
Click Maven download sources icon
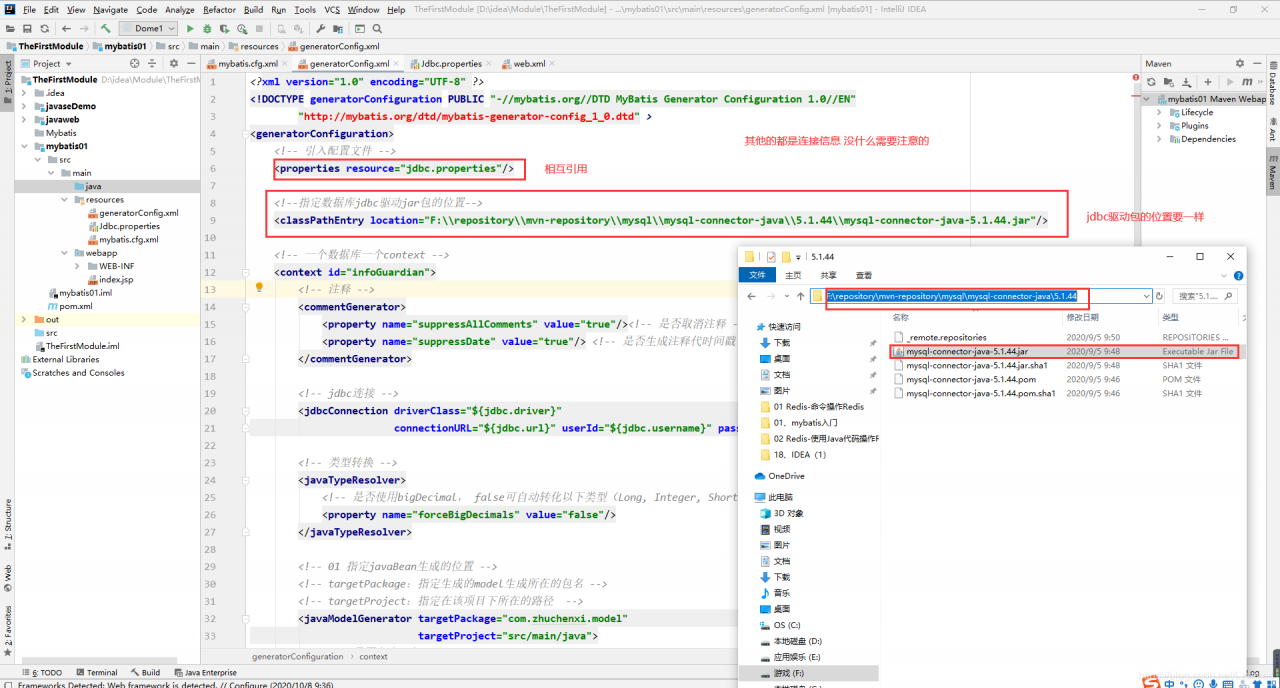click(1187, 82)
